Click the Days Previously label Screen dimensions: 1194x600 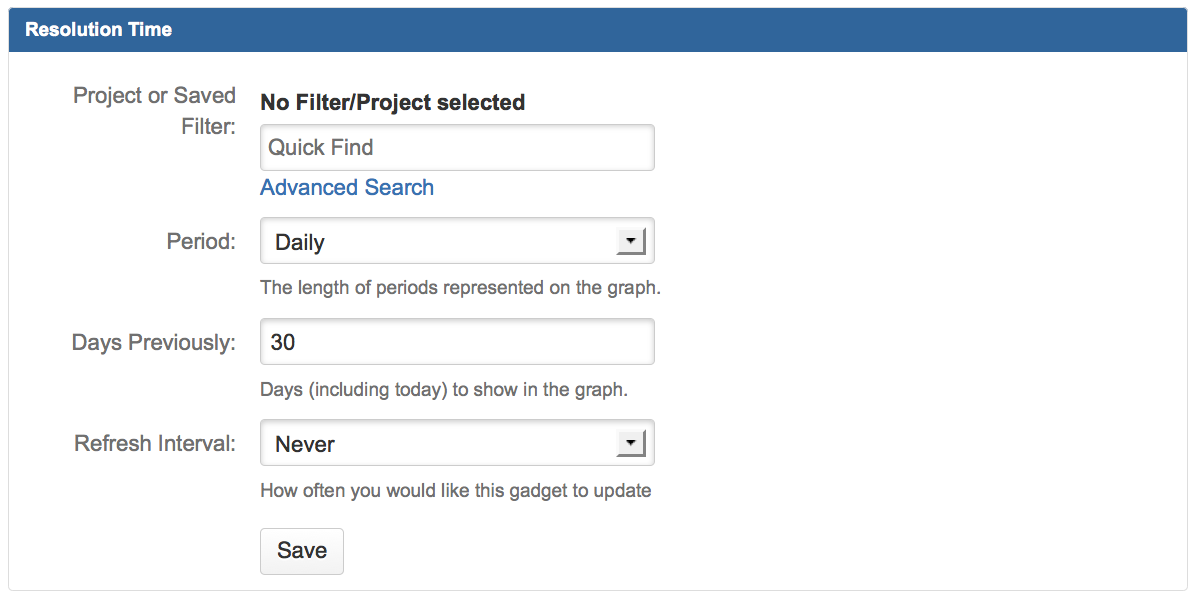(154, 342)
